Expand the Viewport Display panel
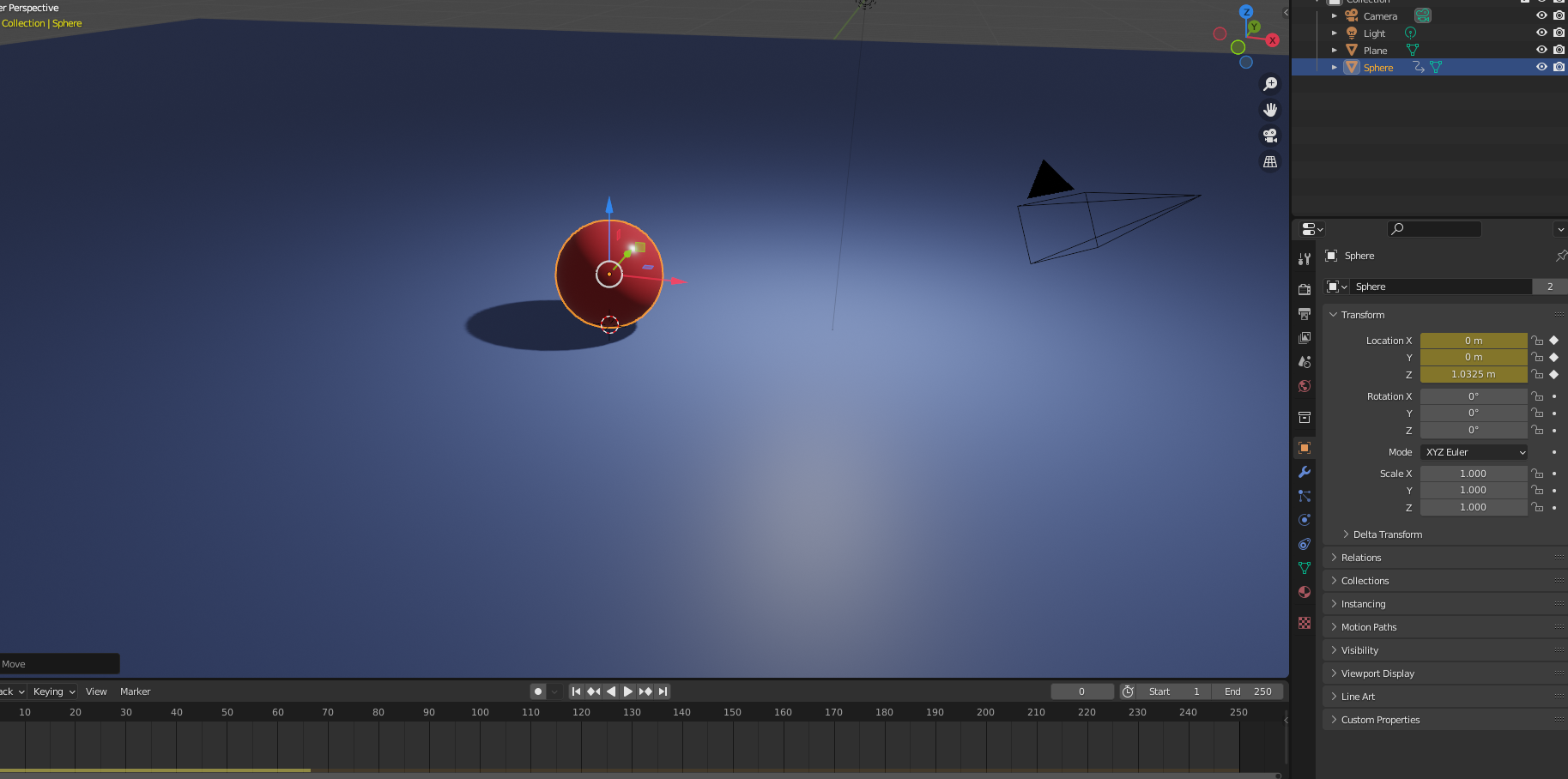The height and width of the screenshot is (779, 1568). click(1377, 673)
